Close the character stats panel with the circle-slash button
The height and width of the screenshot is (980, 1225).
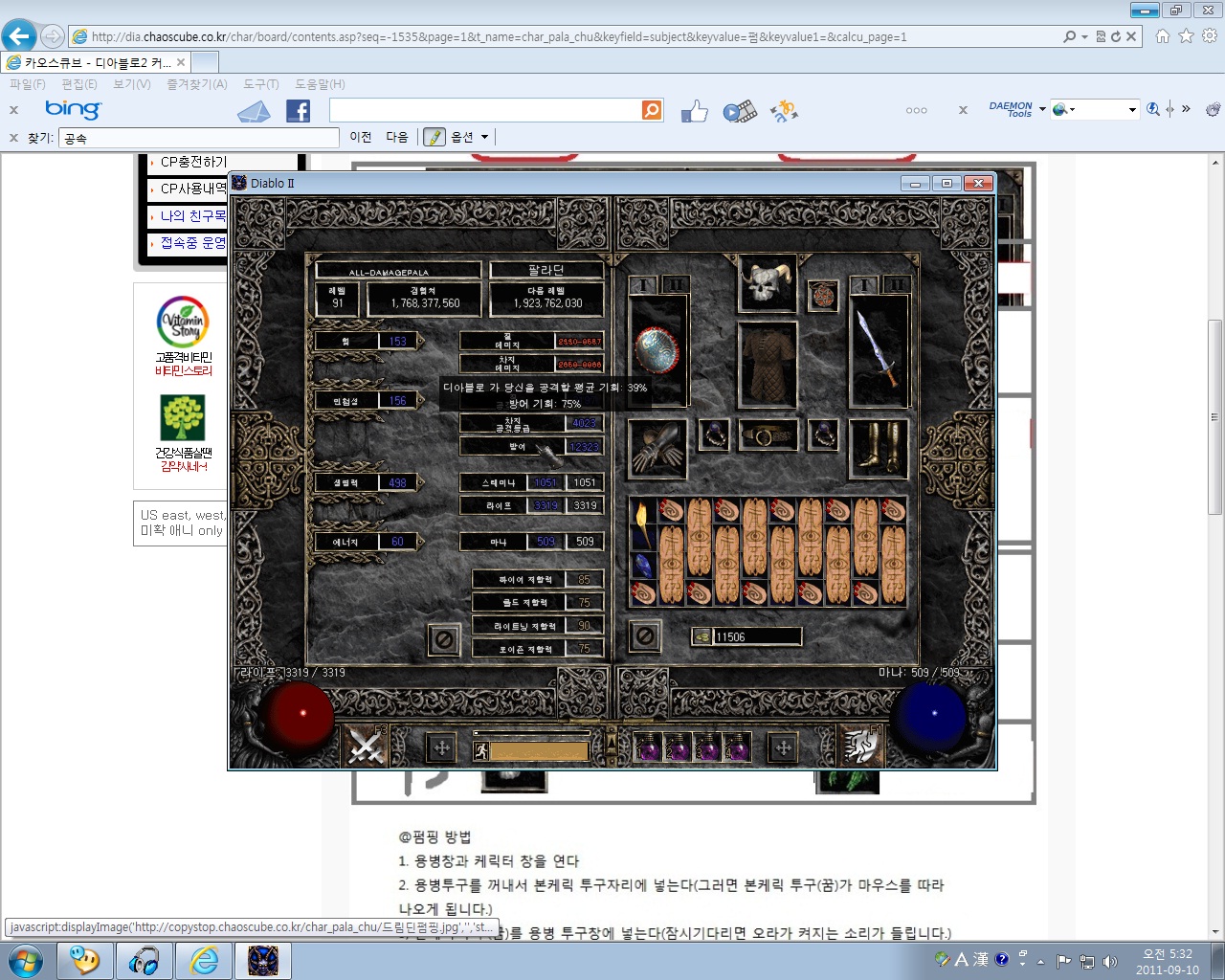click(444, 639)
